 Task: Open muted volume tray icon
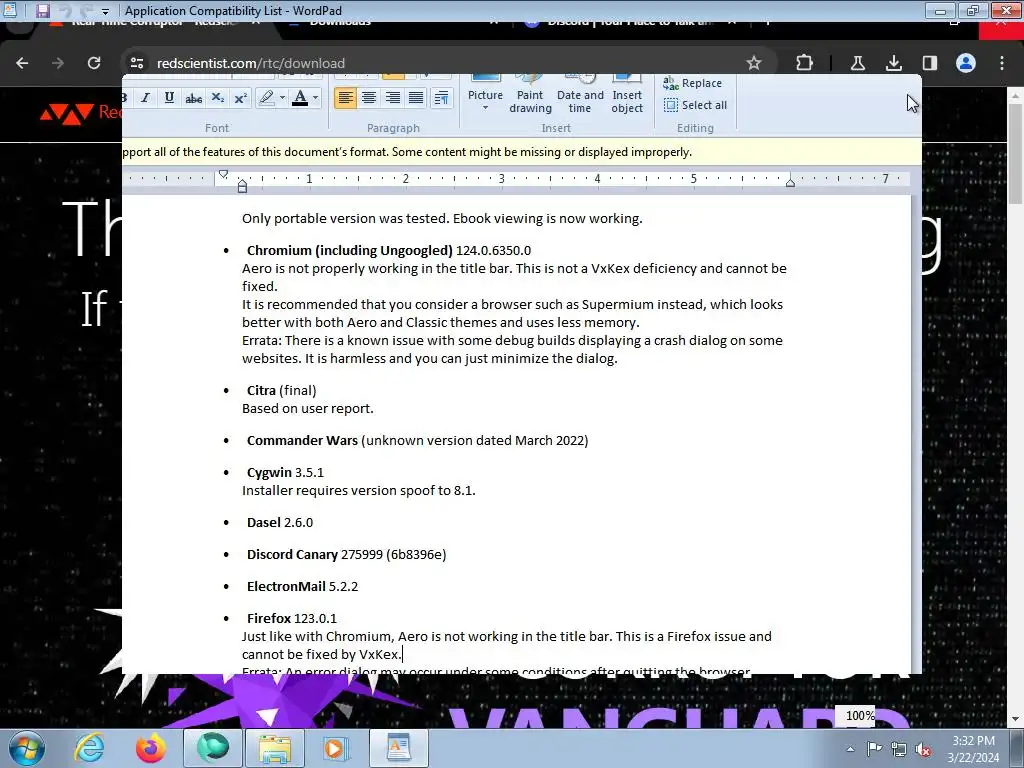coord(923,750)
